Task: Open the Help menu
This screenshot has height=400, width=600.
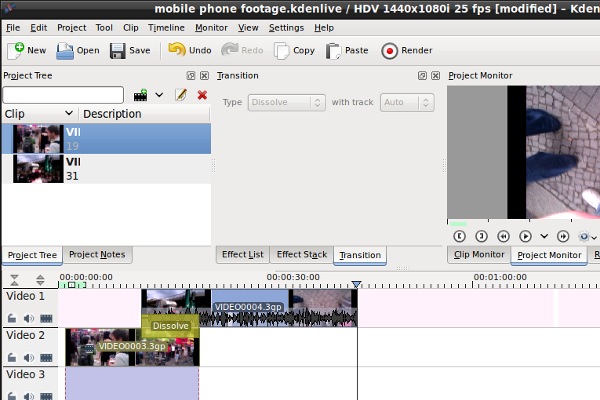Action: pyautogui.click(x=324, y=28)
